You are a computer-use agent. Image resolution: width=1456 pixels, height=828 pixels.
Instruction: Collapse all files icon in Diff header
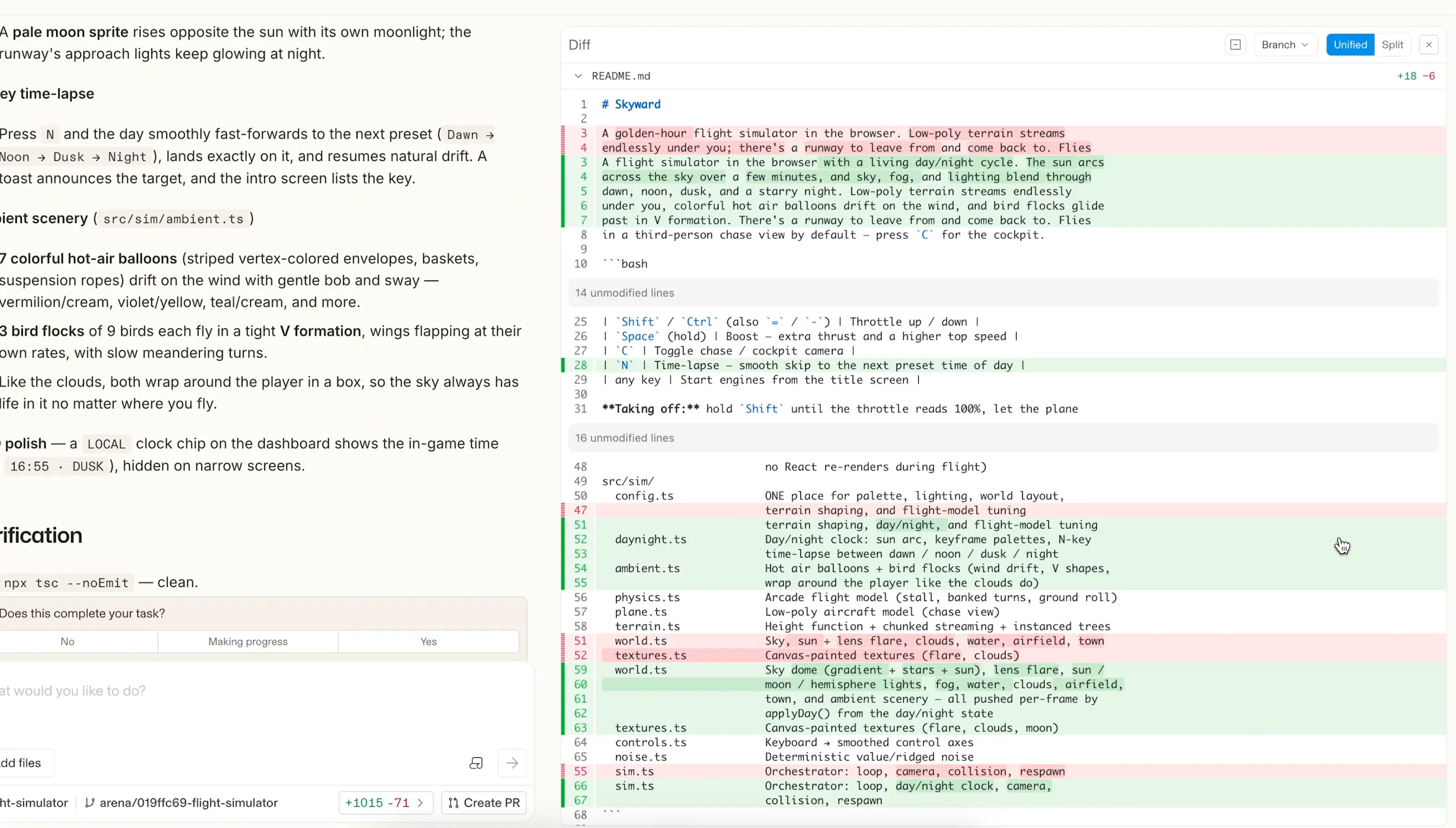point(1235,45)
